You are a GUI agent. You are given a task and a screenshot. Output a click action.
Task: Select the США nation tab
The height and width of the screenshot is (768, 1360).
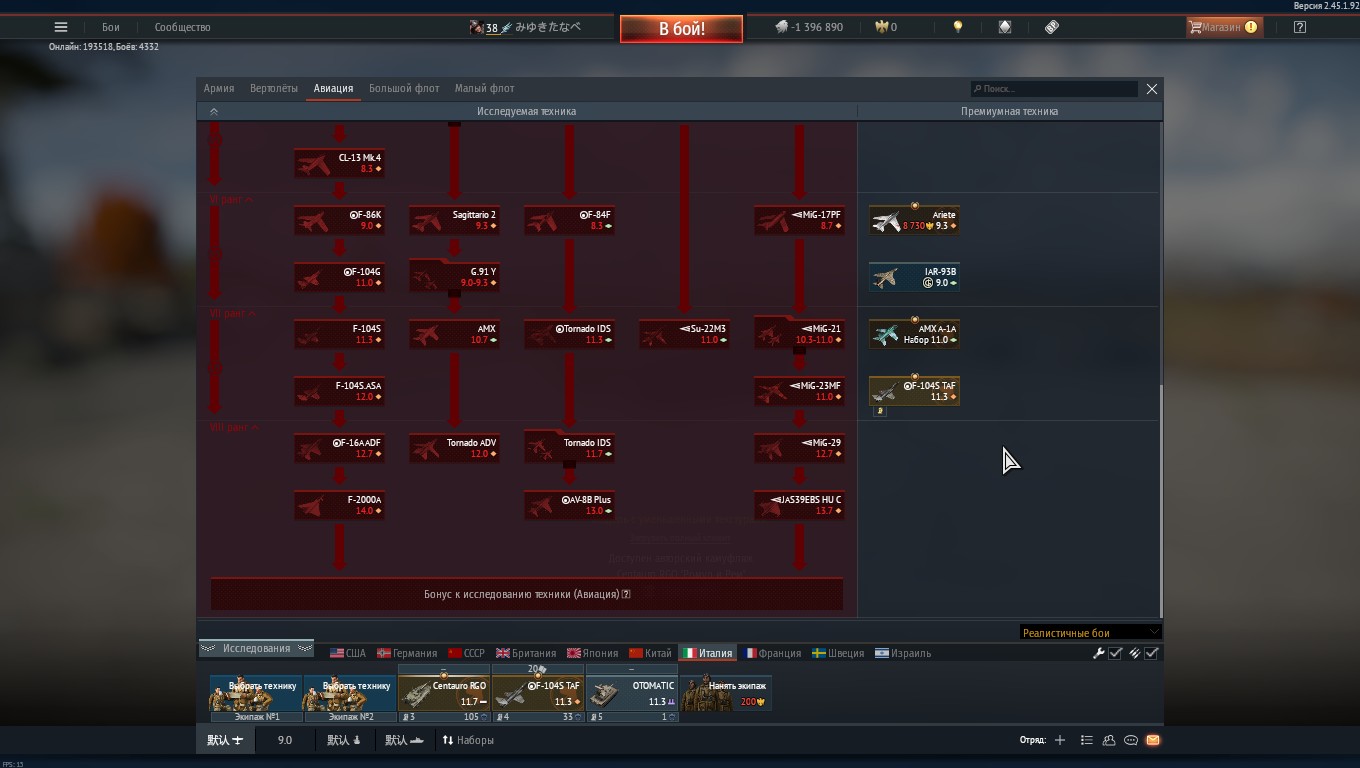point(348,653)
